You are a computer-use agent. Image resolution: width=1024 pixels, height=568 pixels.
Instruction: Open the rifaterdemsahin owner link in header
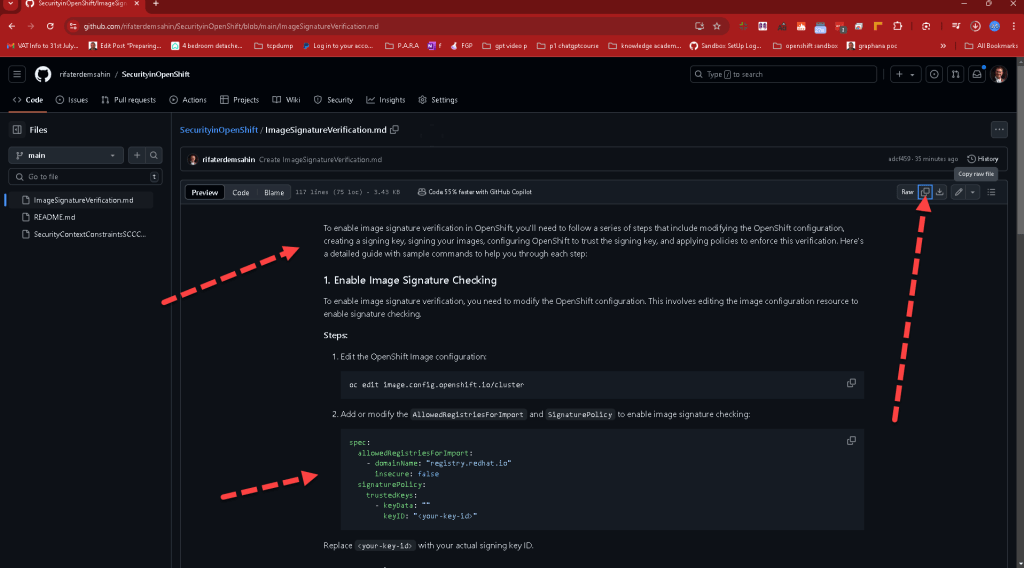(x=85, y=74)
